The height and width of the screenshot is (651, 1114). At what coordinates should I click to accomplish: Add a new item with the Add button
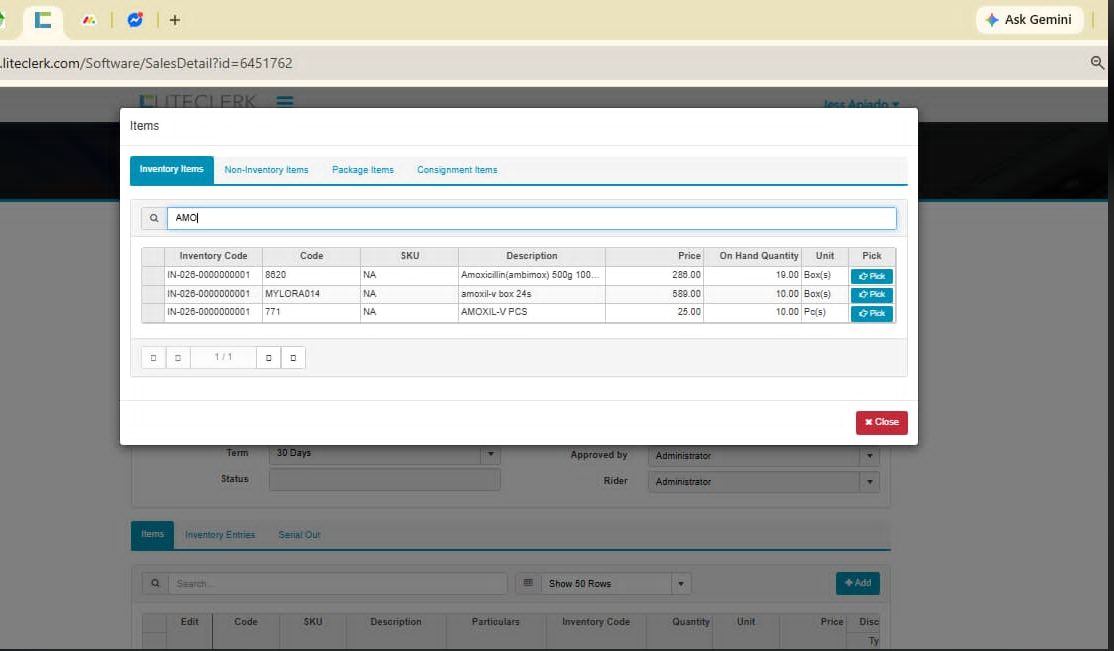point(858,583)
